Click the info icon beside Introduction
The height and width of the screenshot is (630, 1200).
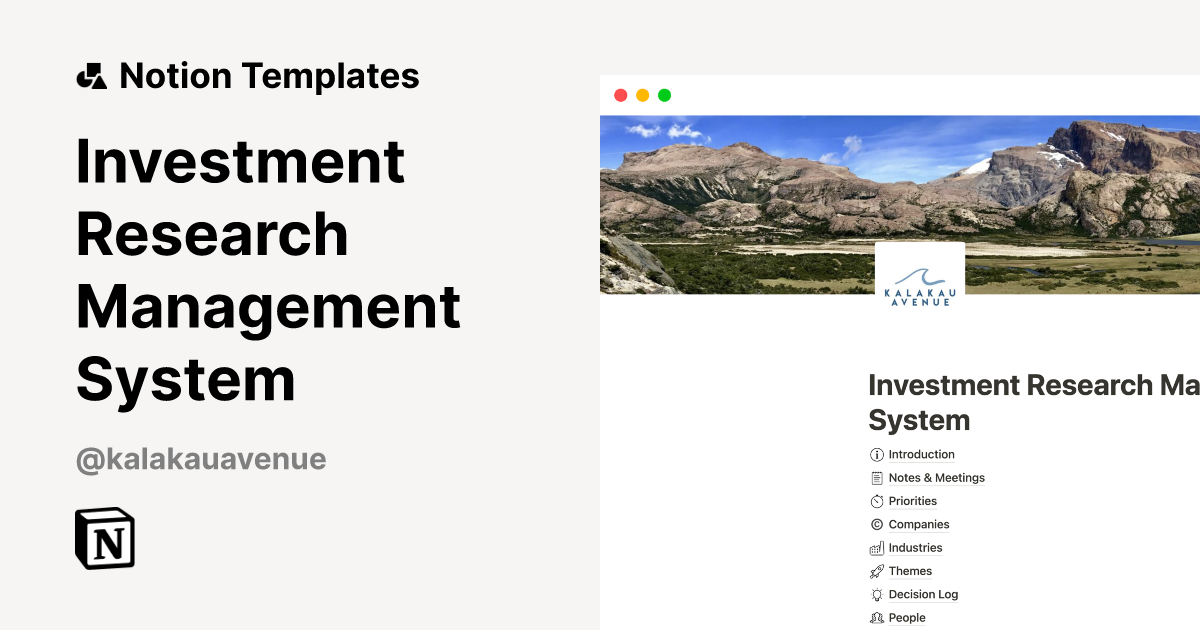coord(875,454)
